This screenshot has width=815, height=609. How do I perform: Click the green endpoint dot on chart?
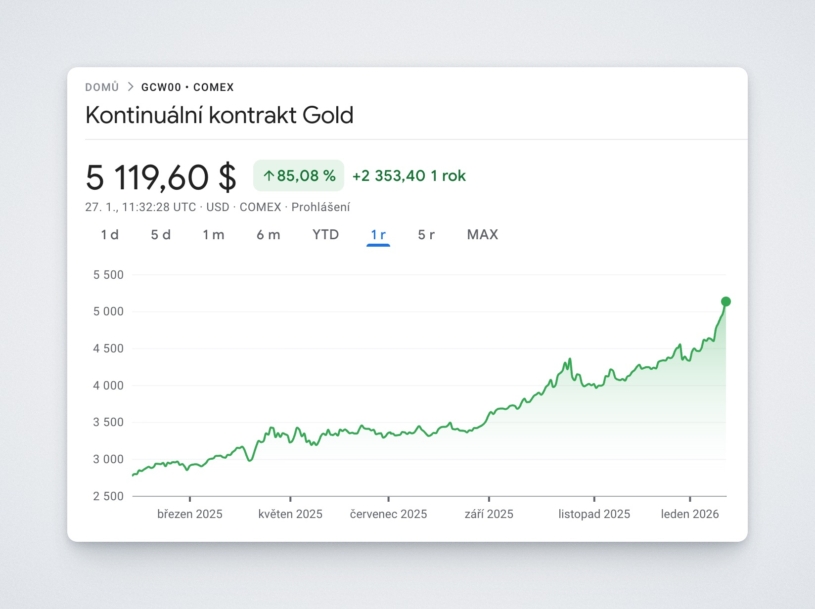coord(726,301)
